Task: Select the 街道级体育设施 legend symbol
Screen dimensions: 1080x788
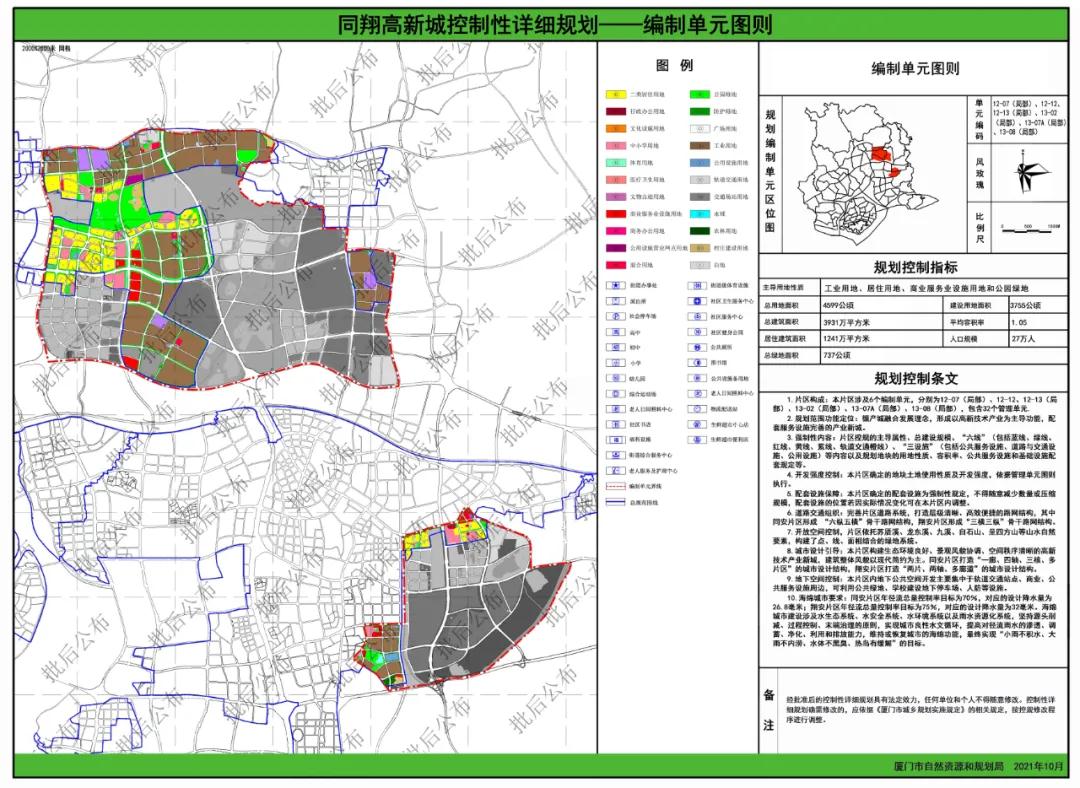Action: click(x=698, y=285)
